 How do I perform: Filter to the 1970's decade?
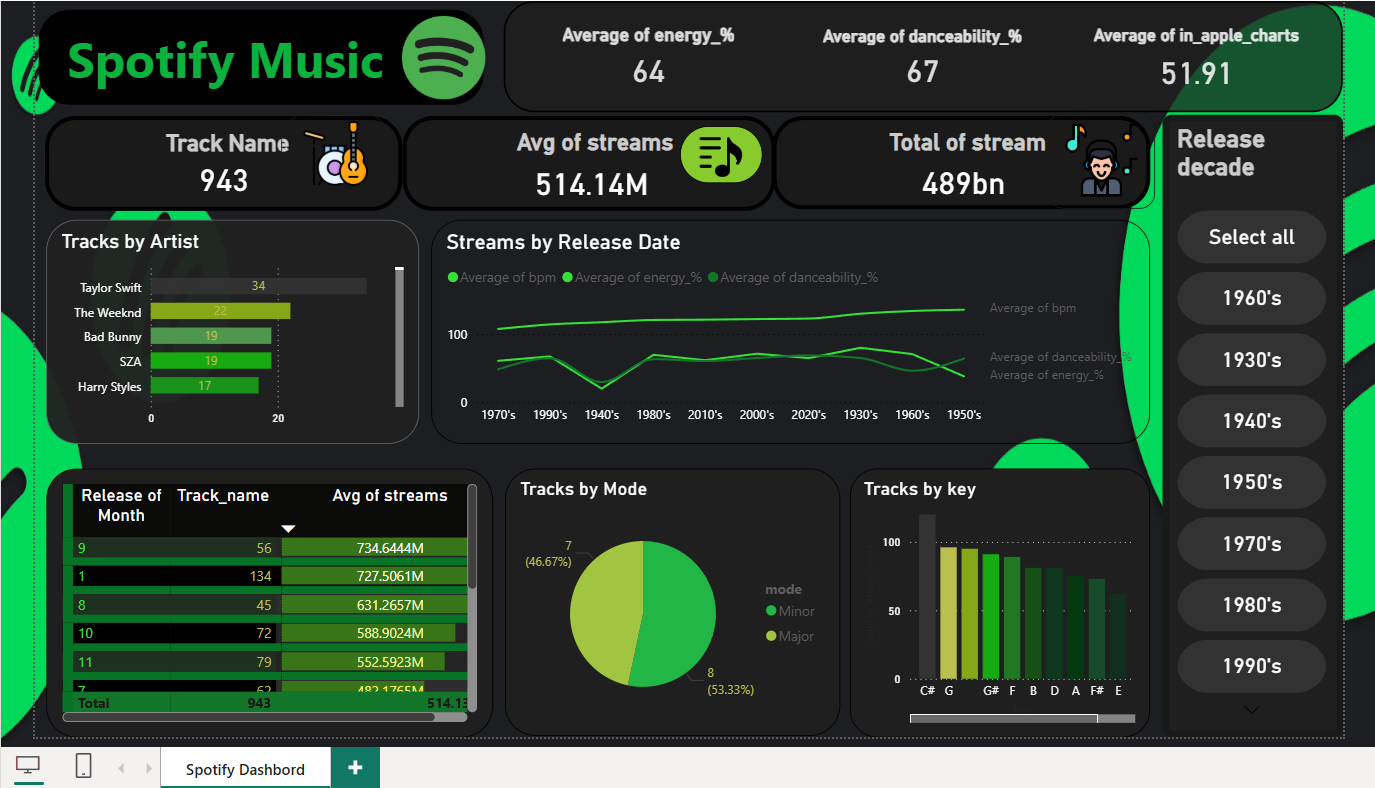pyautogui.click(x=1251, y=543)
